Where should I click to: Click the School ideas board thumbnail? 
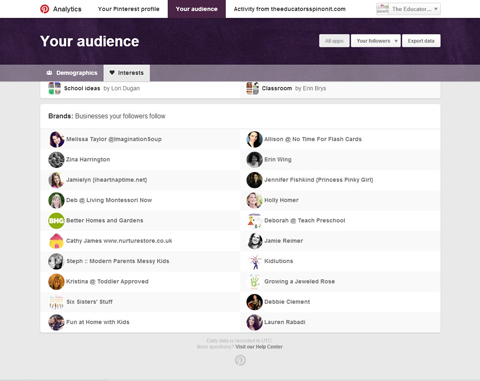pyautogui.click(x=55, y=88)
